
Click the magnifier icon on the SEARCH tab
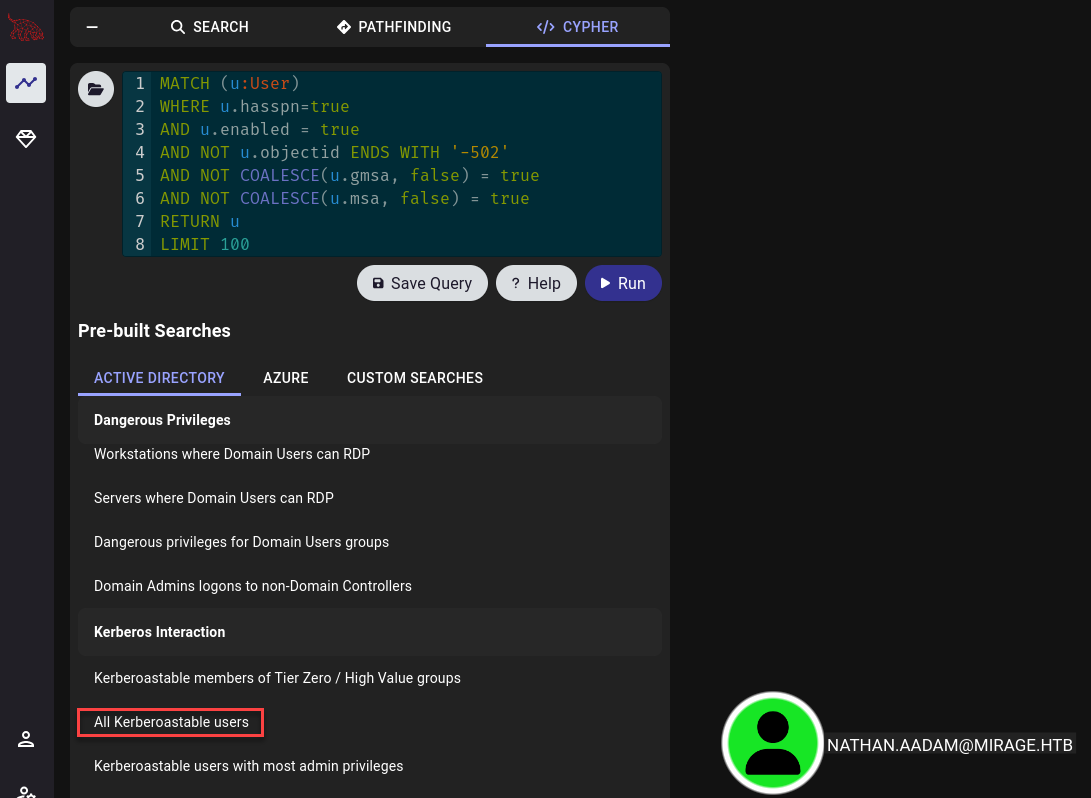[177, 27]
